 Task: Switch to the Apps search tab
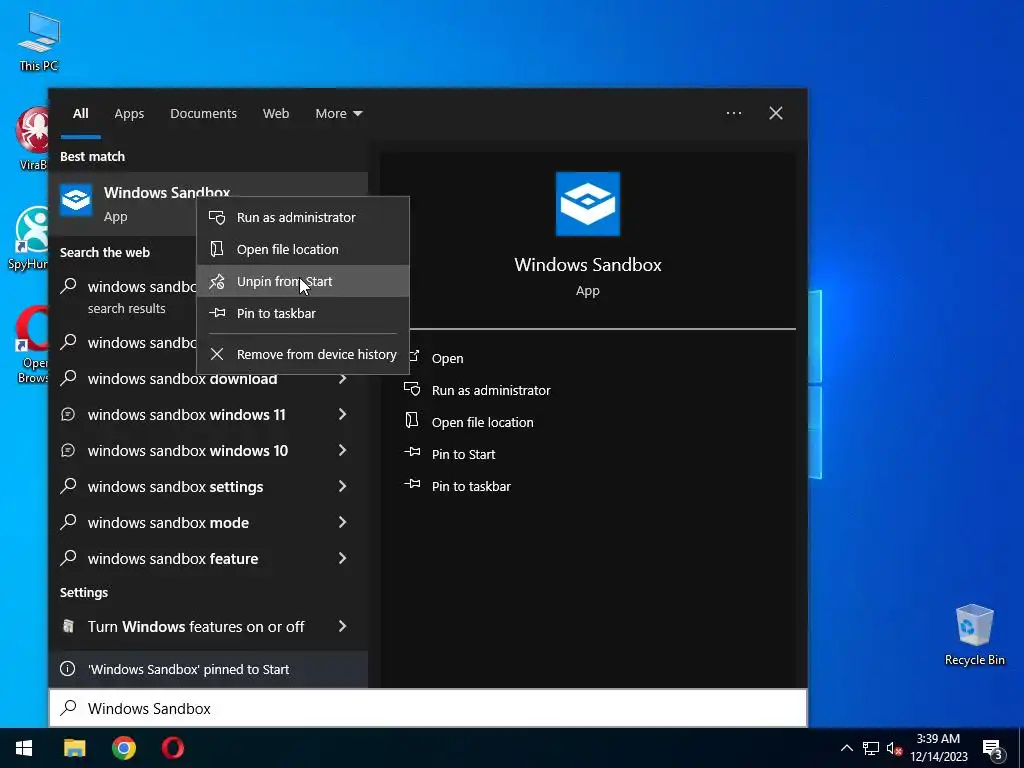(x=129, y=114)
